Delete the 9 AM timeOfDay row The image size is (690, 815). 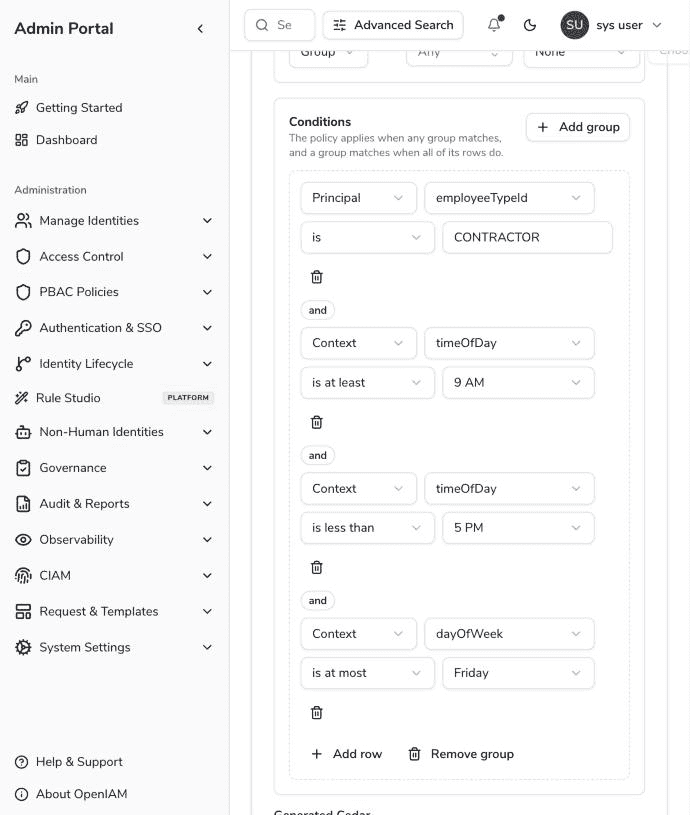point(316,422)
